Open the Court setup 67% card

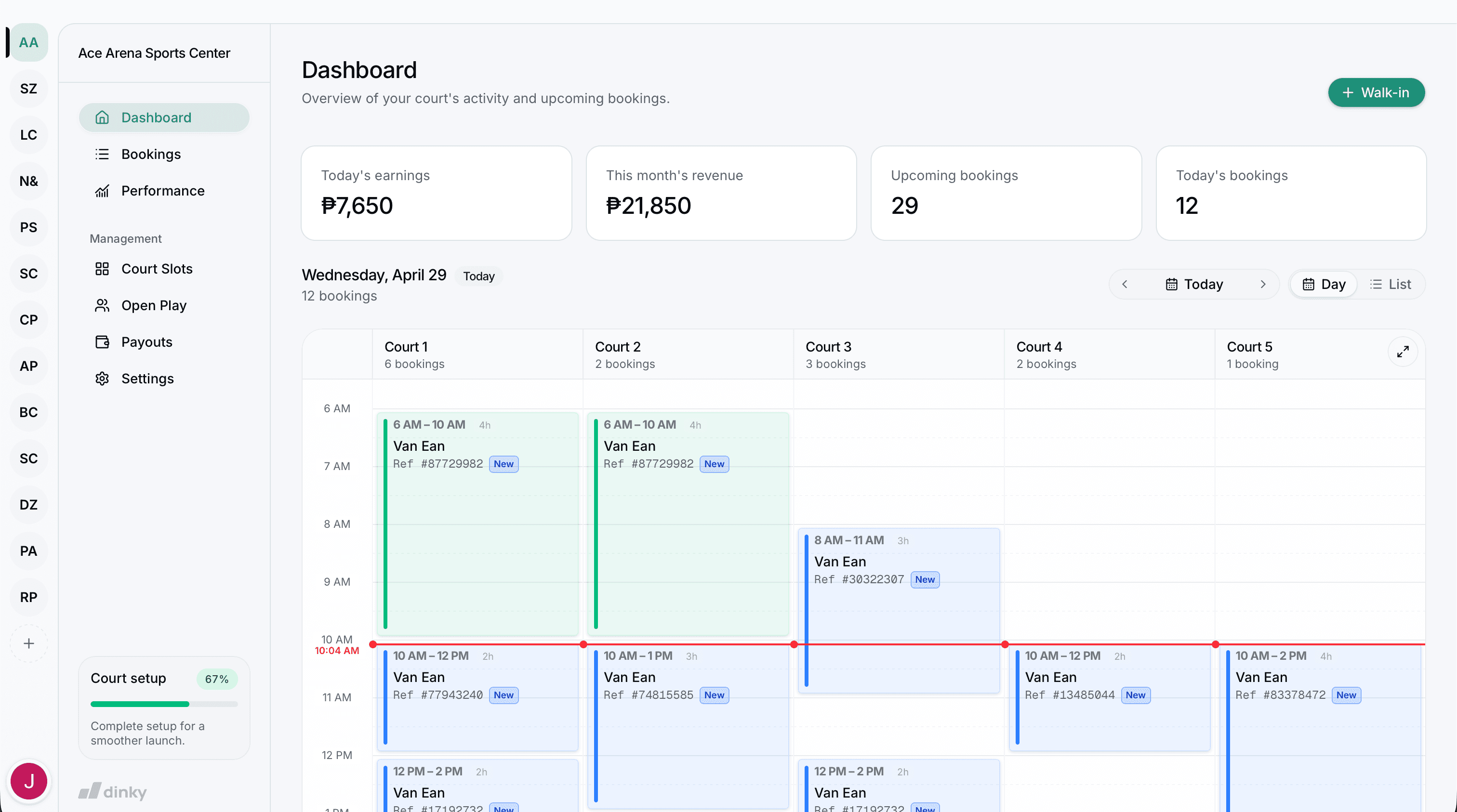point(164,708)
